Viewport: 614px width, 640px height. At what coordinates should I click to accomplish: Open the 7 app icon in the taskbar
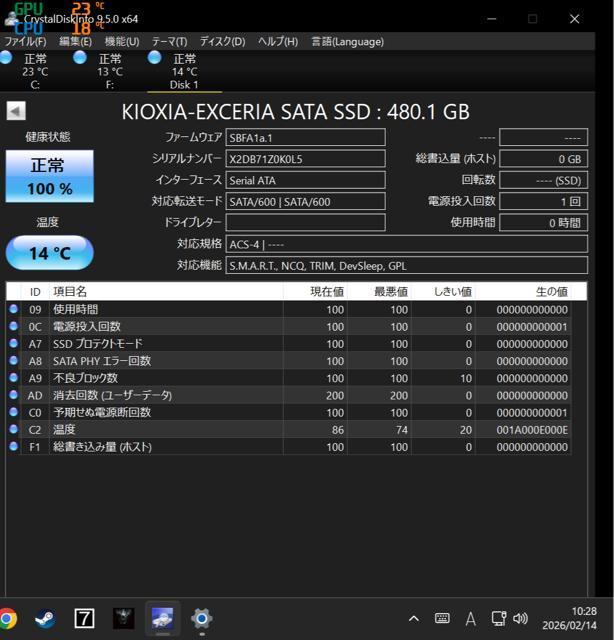[84, 619]
